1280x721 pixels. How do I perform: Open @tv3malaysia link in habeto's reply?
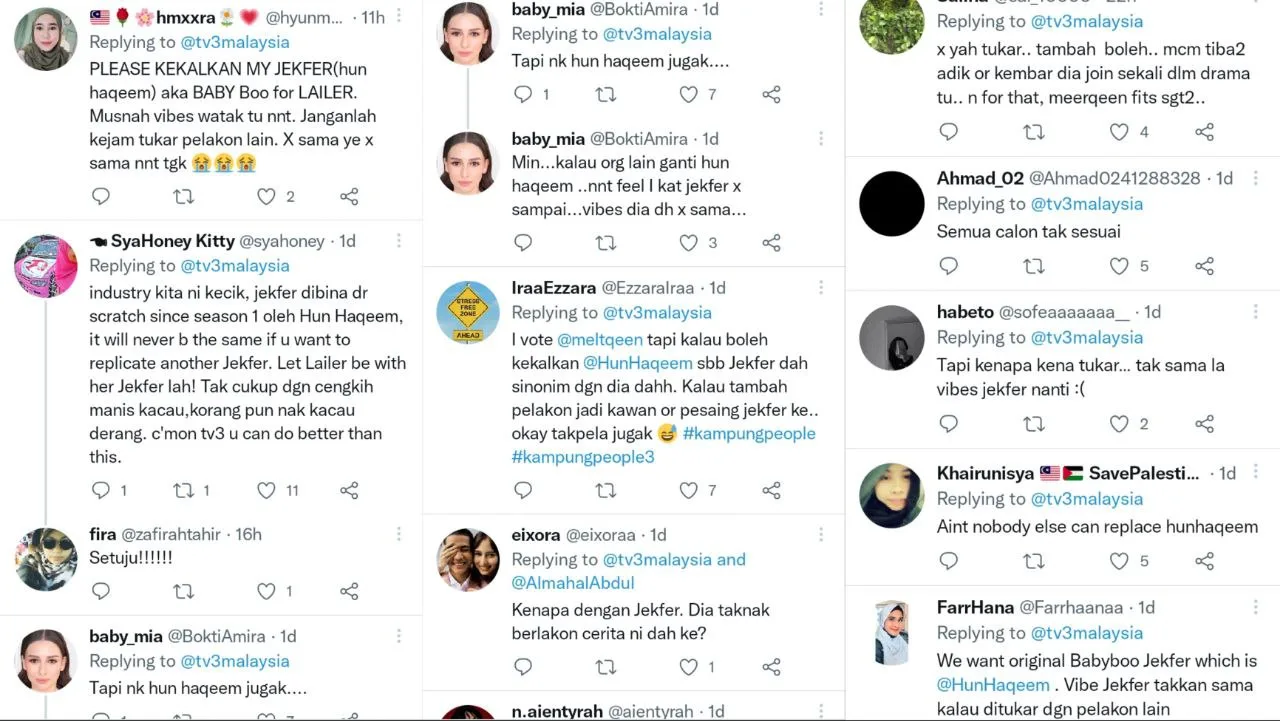[1087, 338]
